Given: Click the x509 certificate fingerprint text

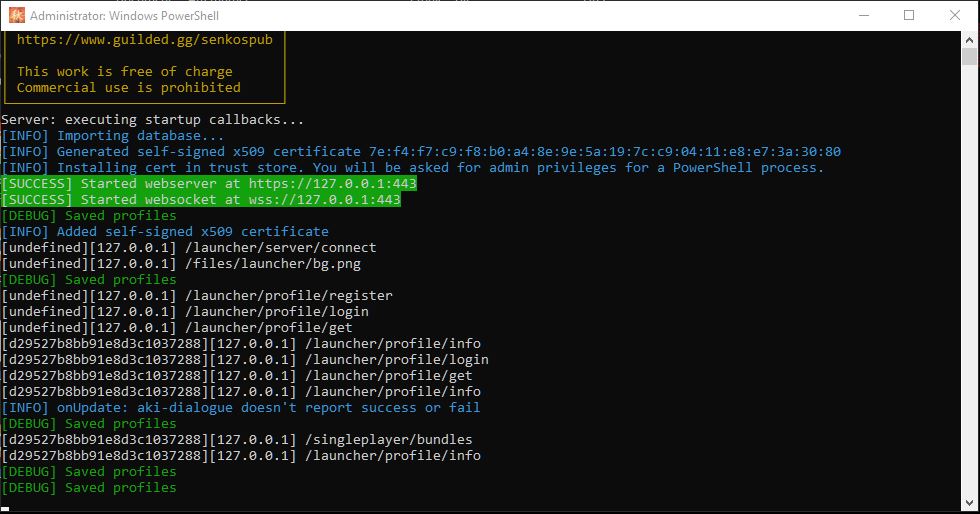Looking at the screenshot, I should tap(604, 151).
